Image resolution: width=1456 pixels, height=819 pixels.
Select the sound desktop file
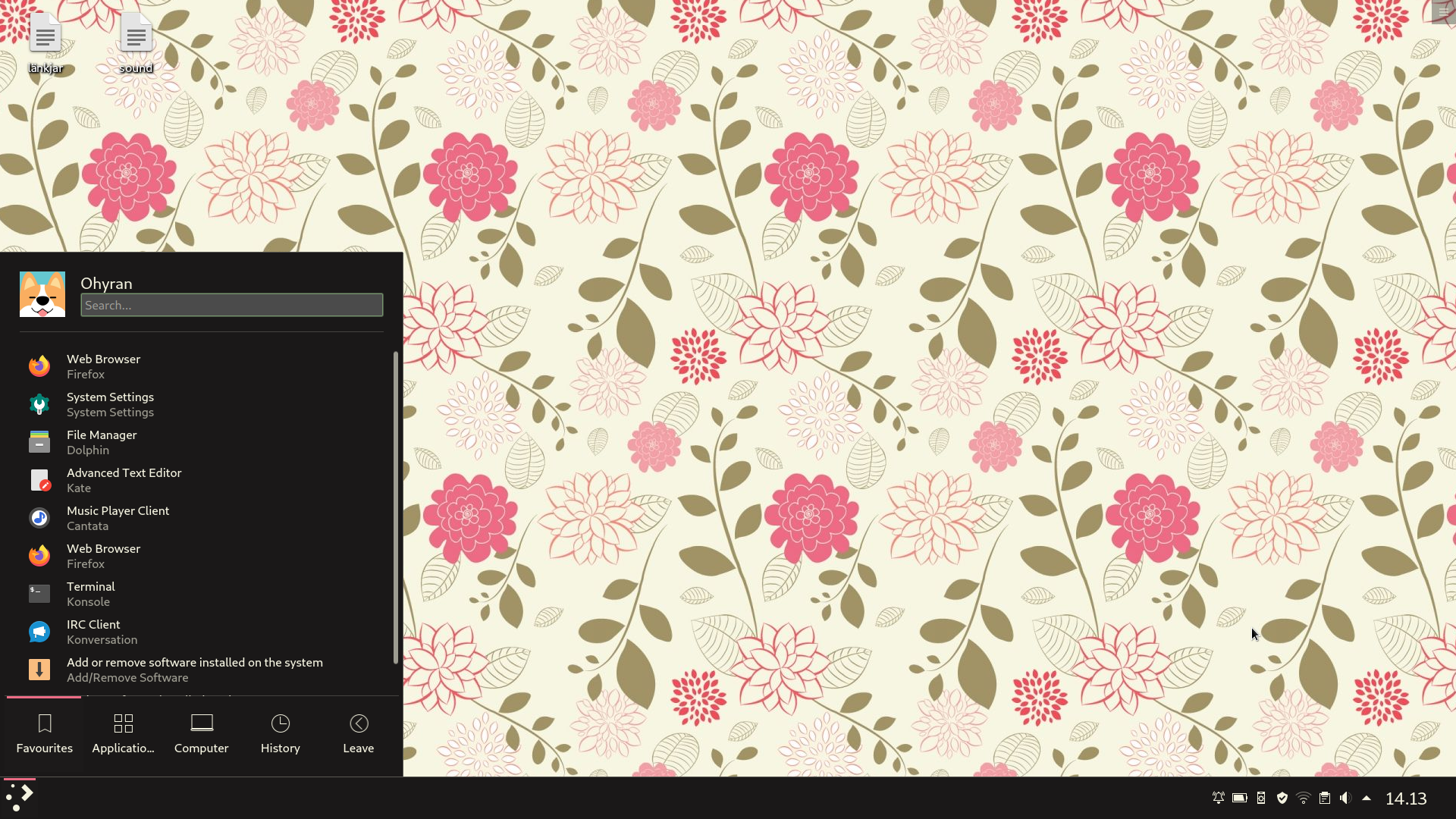point(136,43)
